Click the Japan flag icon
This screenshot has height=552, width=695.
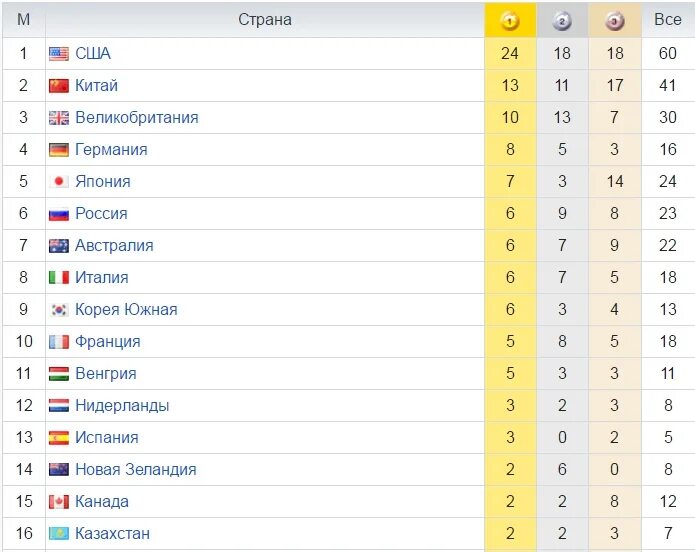[59, 181]
